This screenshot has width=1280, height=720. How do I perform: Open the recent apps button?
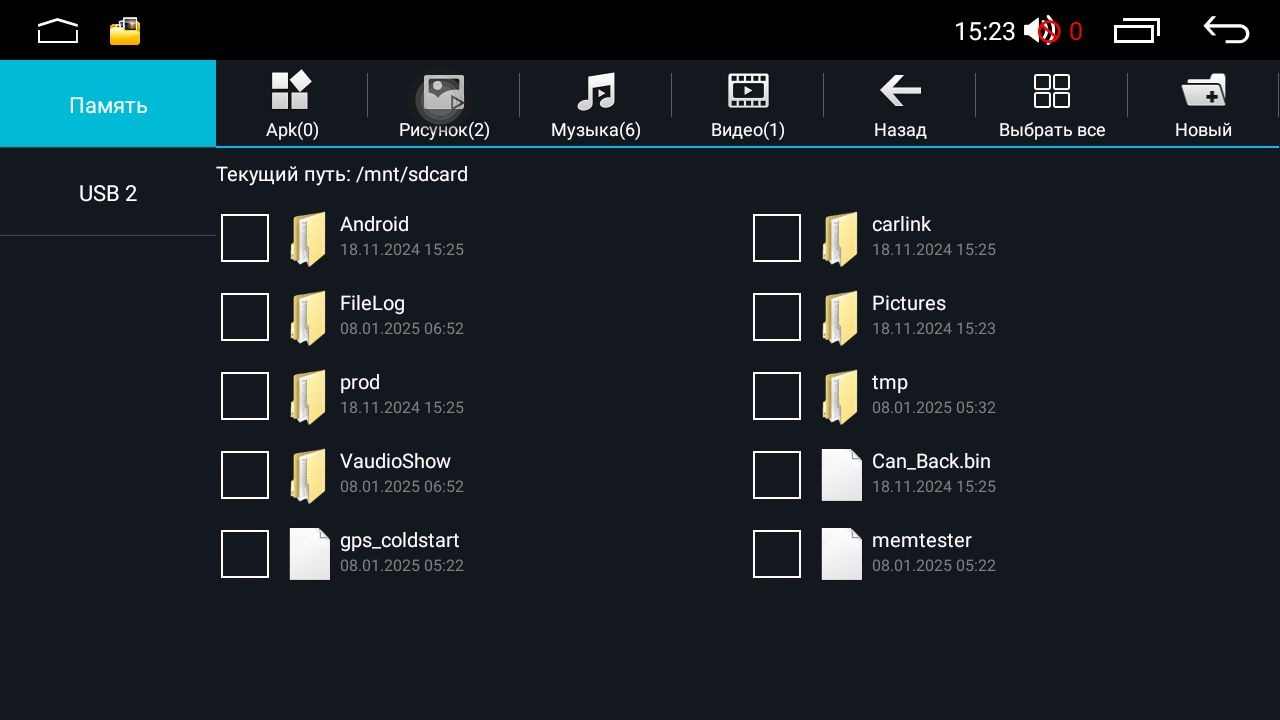(1137, 31)
